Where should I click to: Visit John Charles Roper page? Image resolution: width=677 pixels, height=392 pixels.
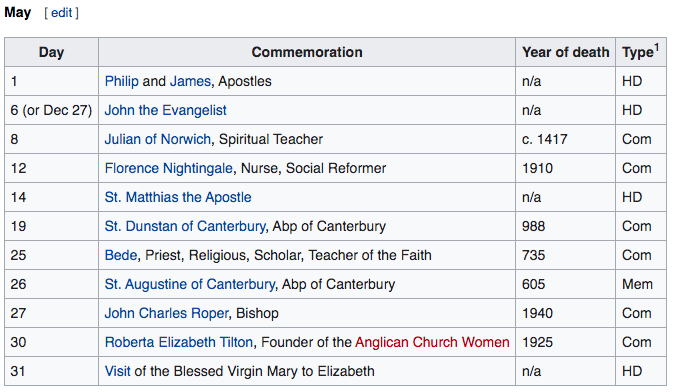point(166,313)
